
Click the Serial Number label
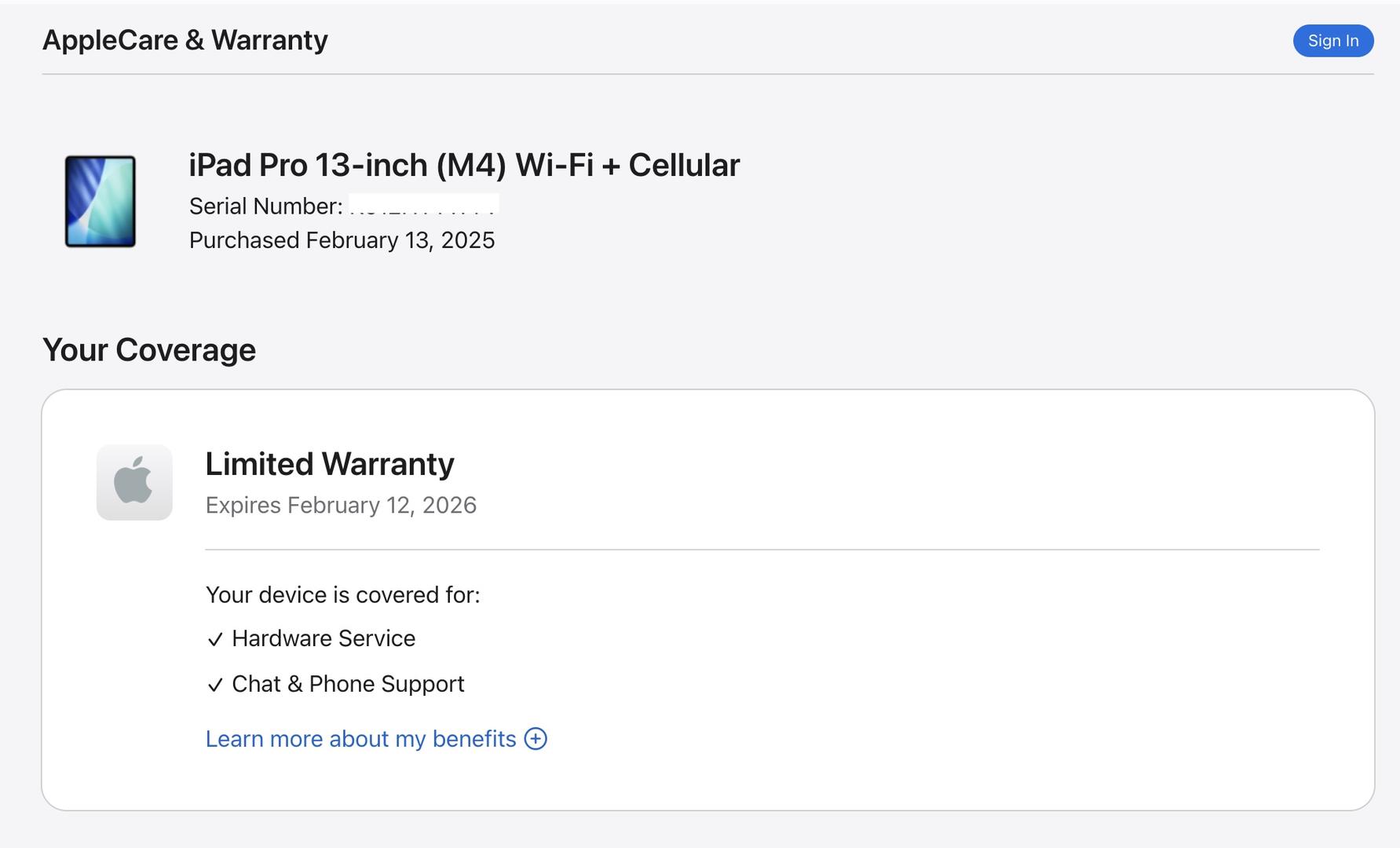tap(265, 207)
